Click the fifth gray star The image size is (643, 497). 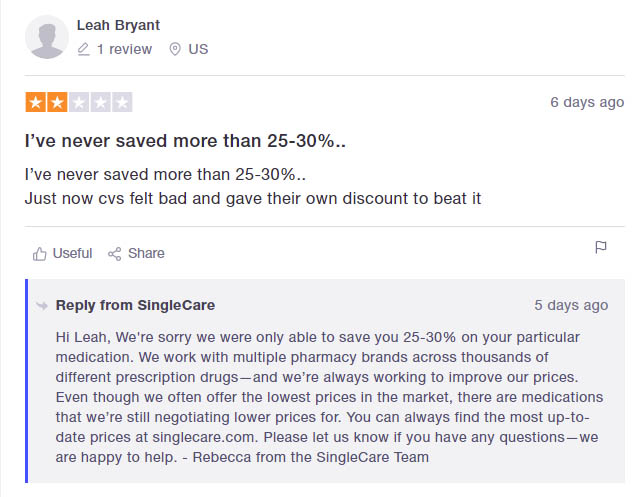click(122, 102)
